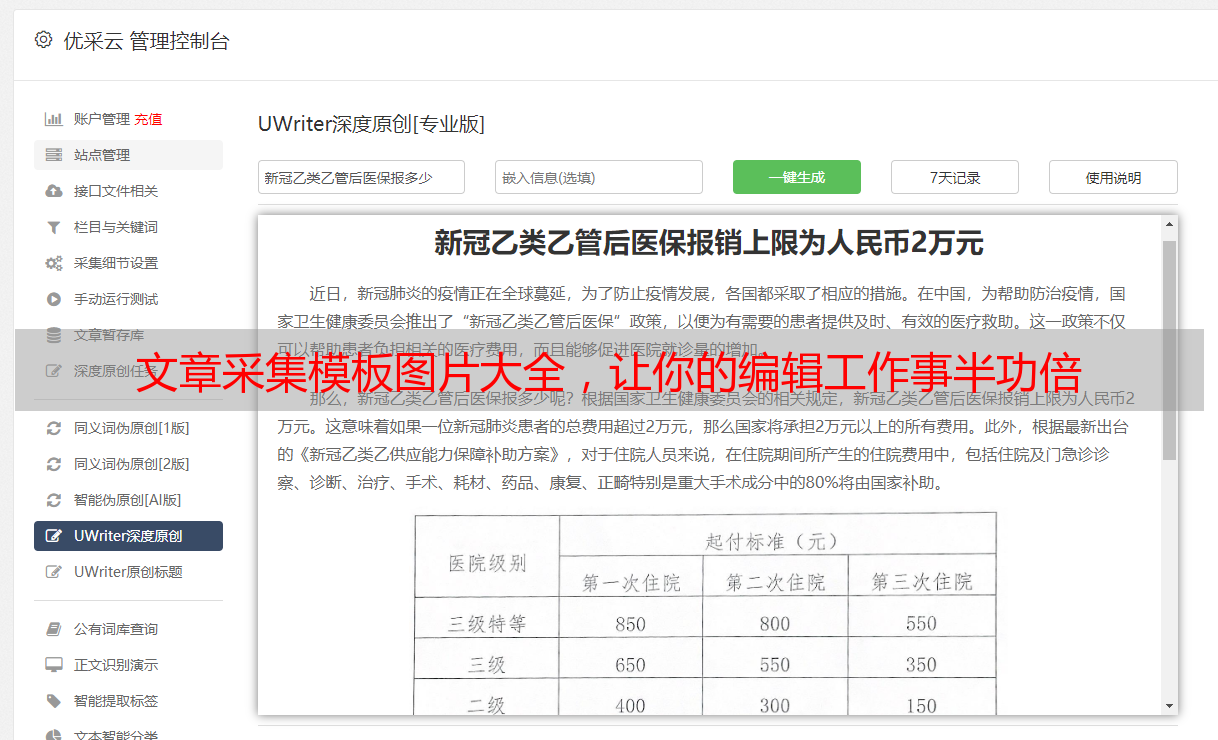
Task: Click the filter icon for 栏目与关键词
Action: coord(54,227)
